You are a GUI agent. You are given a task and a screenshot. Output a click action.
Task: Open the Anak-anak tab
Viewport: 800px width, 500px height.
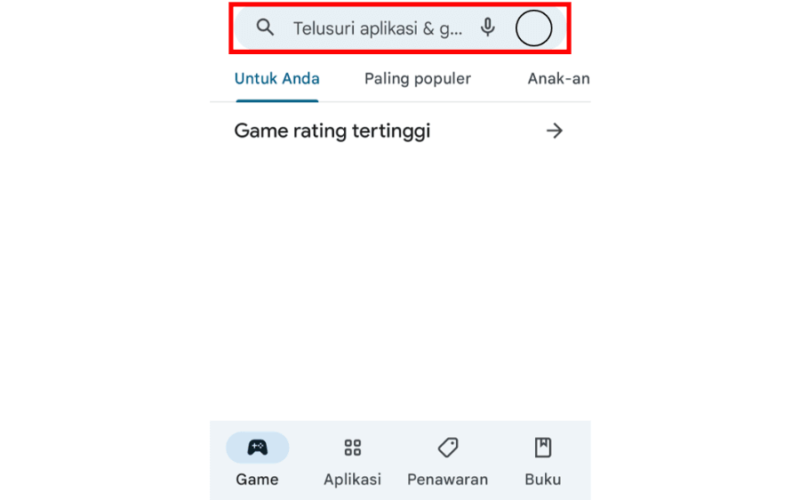[x=559, y=79]
